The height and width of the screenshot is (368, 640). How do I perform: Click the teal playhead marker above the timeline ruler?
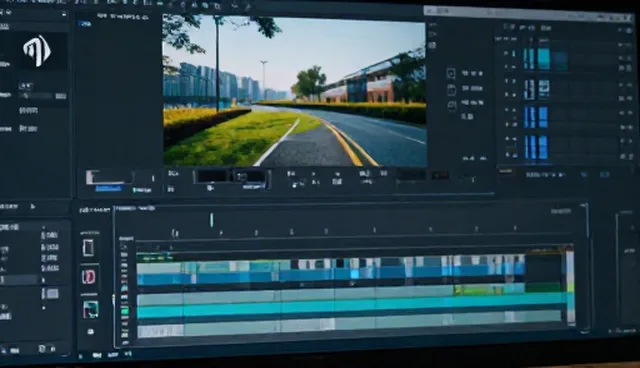(211, 220)
